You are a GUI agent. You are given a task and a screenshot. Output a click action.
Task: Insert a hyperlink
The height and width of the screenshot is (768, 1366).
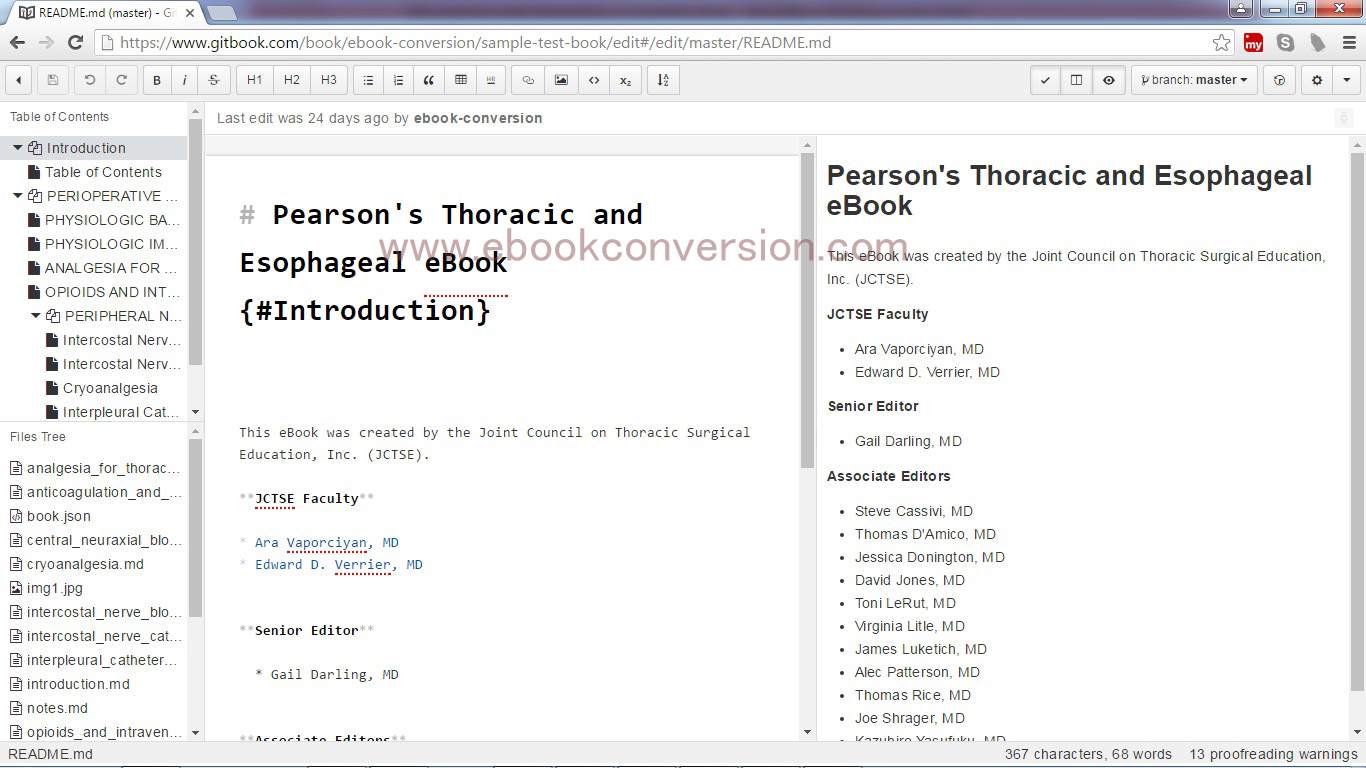tap(528, 80)
